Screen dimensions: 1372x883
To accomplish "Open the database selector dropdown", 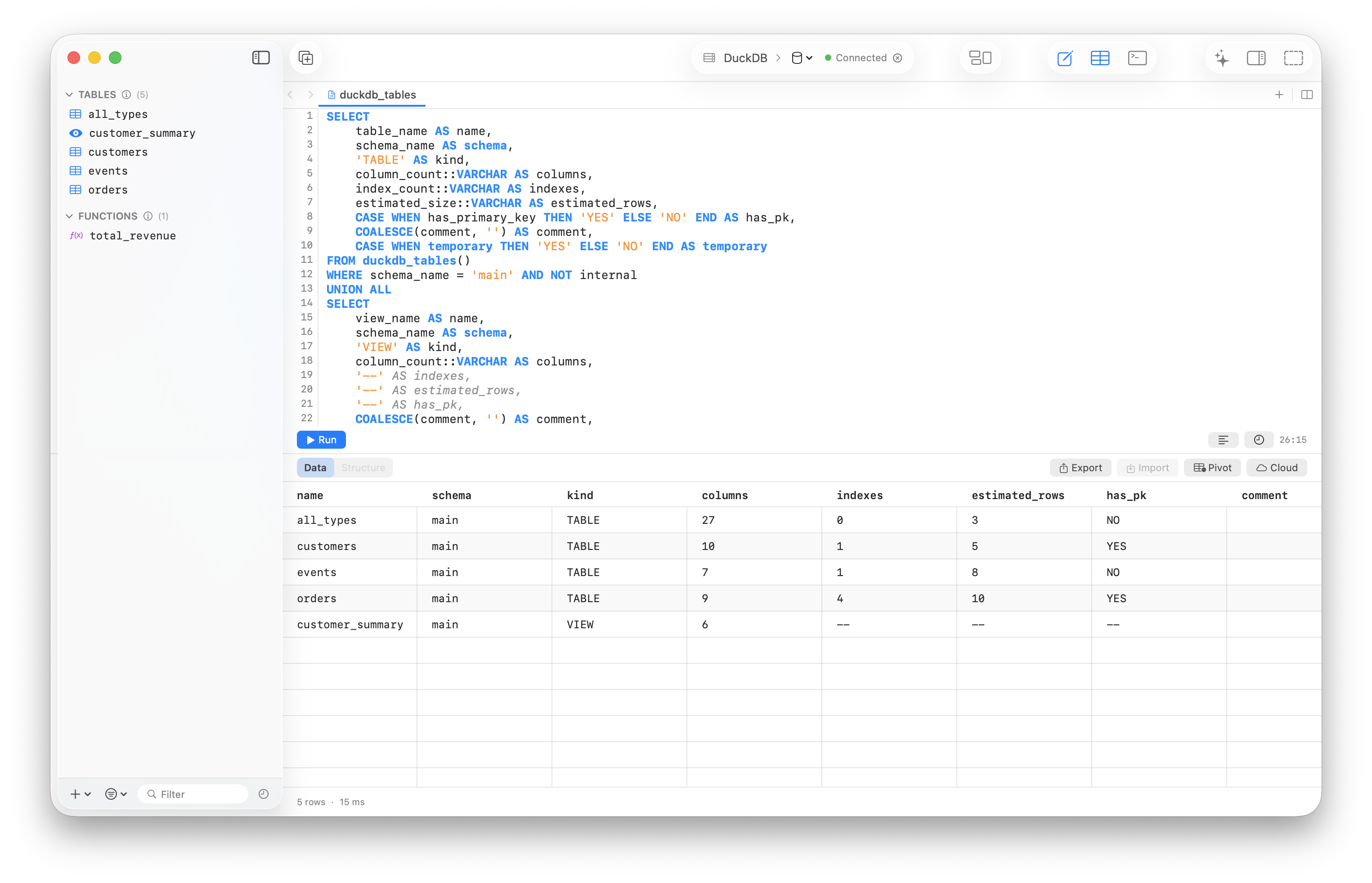I will 802,57.
